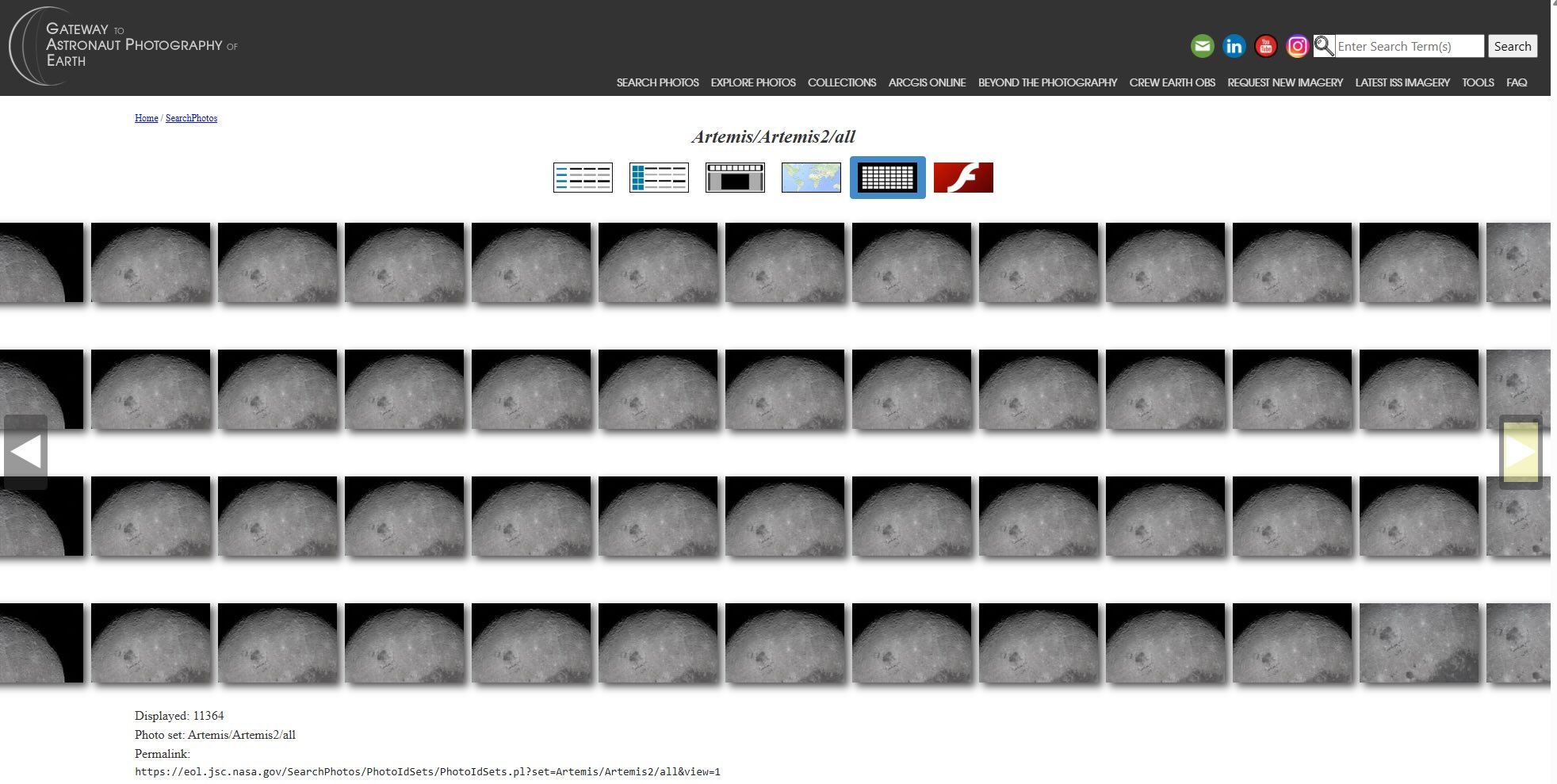Viewport: 1557px width, 784px height.
Task: Open LATEST ISS IMAGERY menu
Action: tap(1402, 82)
